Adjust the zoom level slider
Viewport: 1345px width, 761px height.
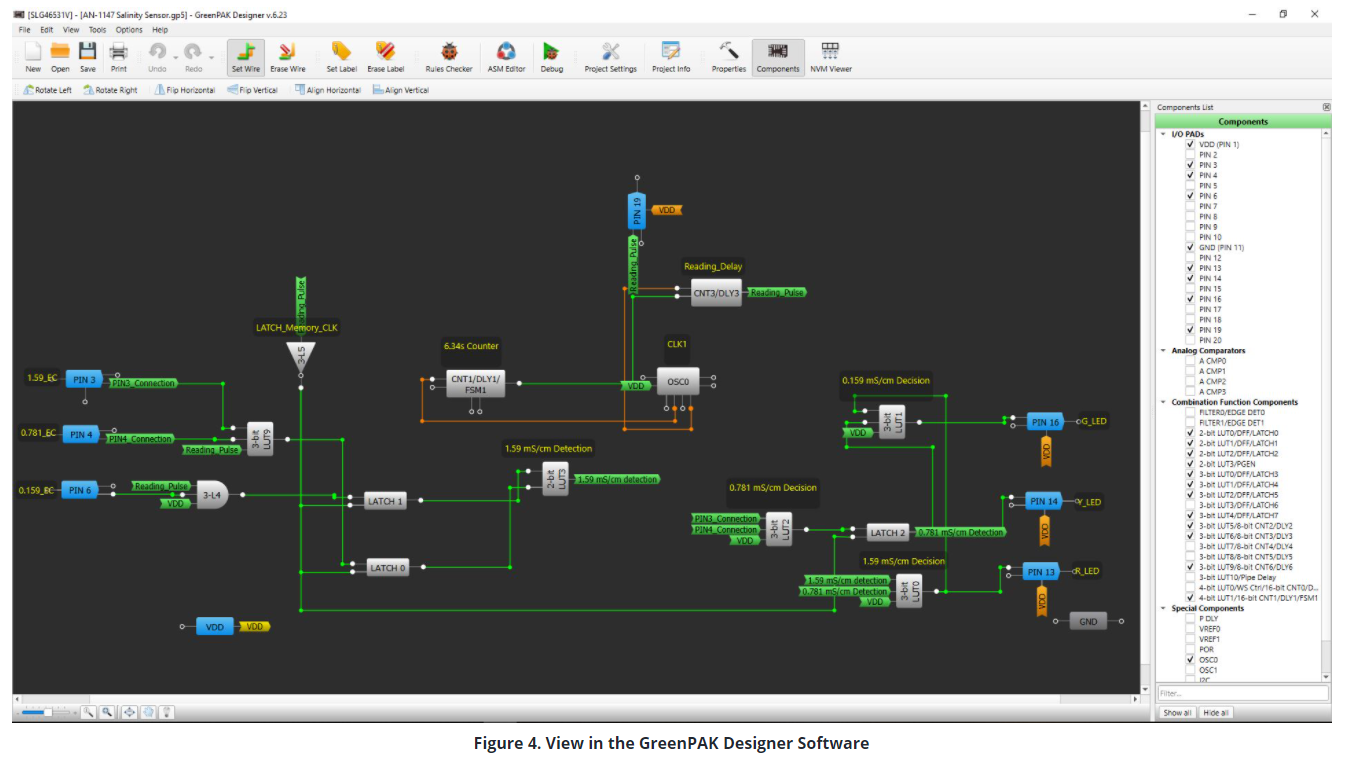(48, 712)
